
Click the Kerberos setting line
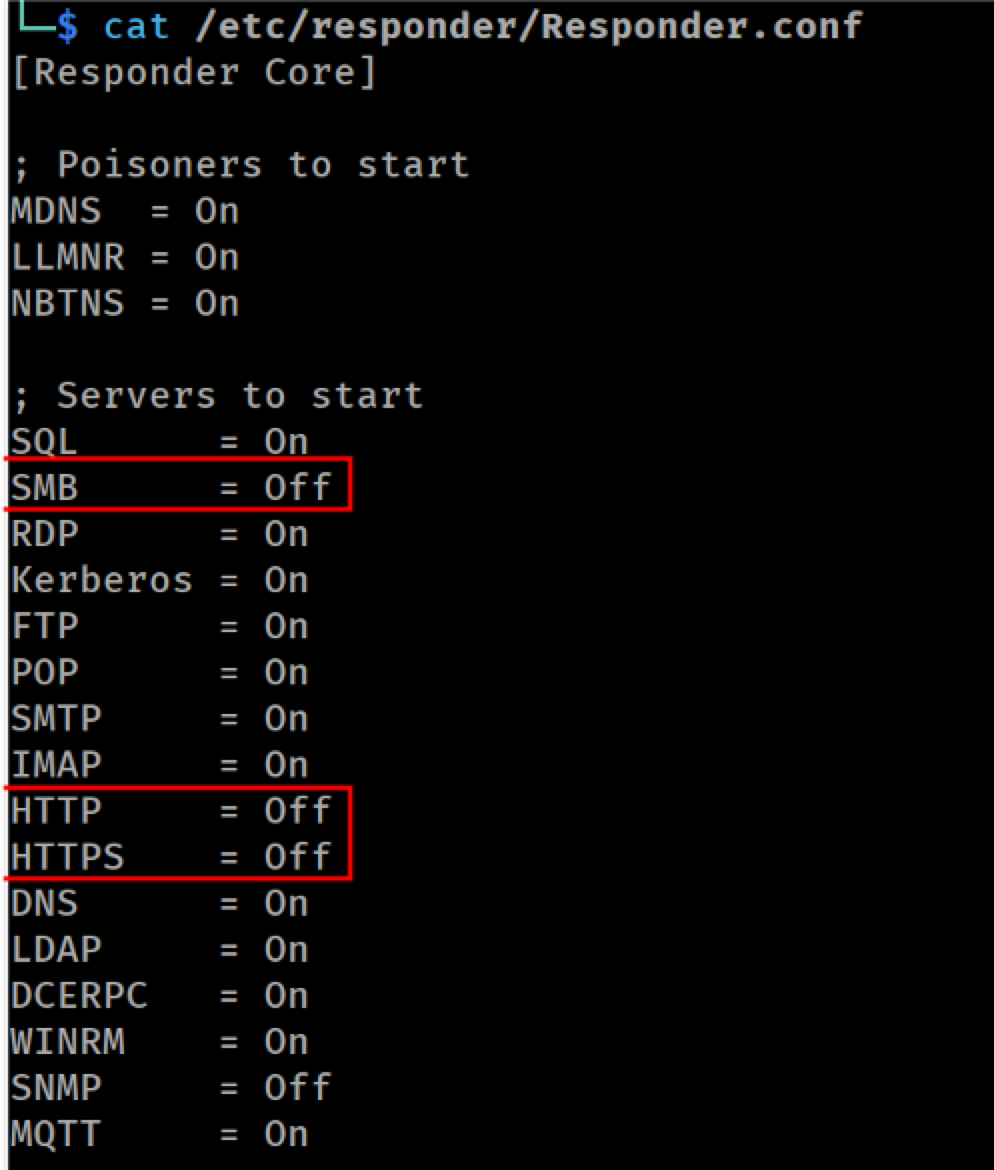[x=159, y=580]
